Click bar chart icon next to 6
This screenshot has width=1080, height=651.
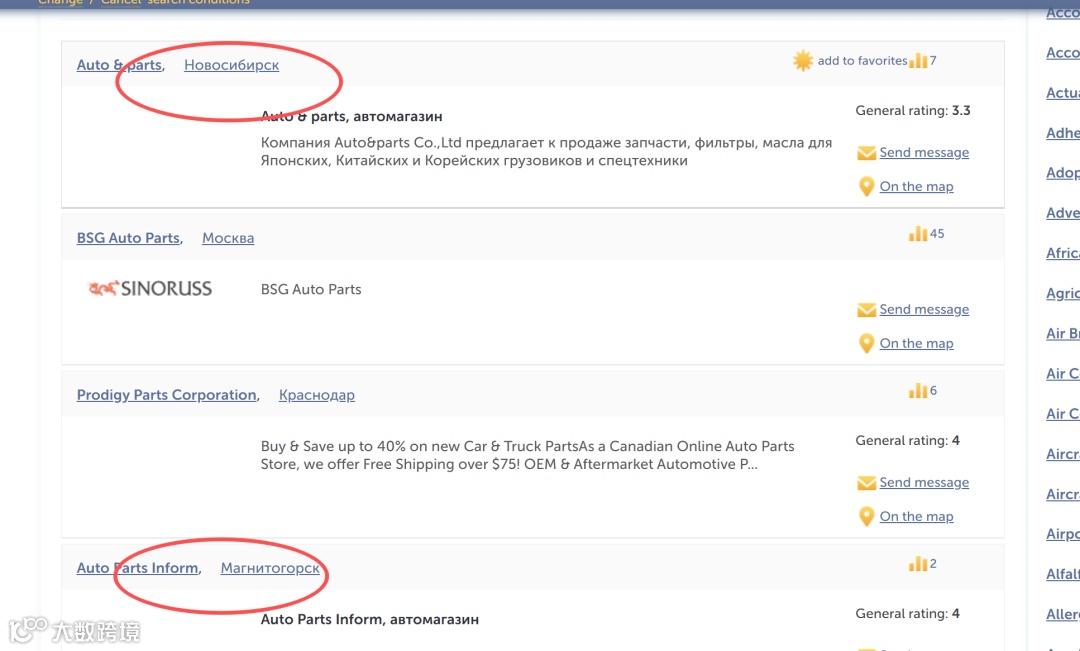pos(917,391)
